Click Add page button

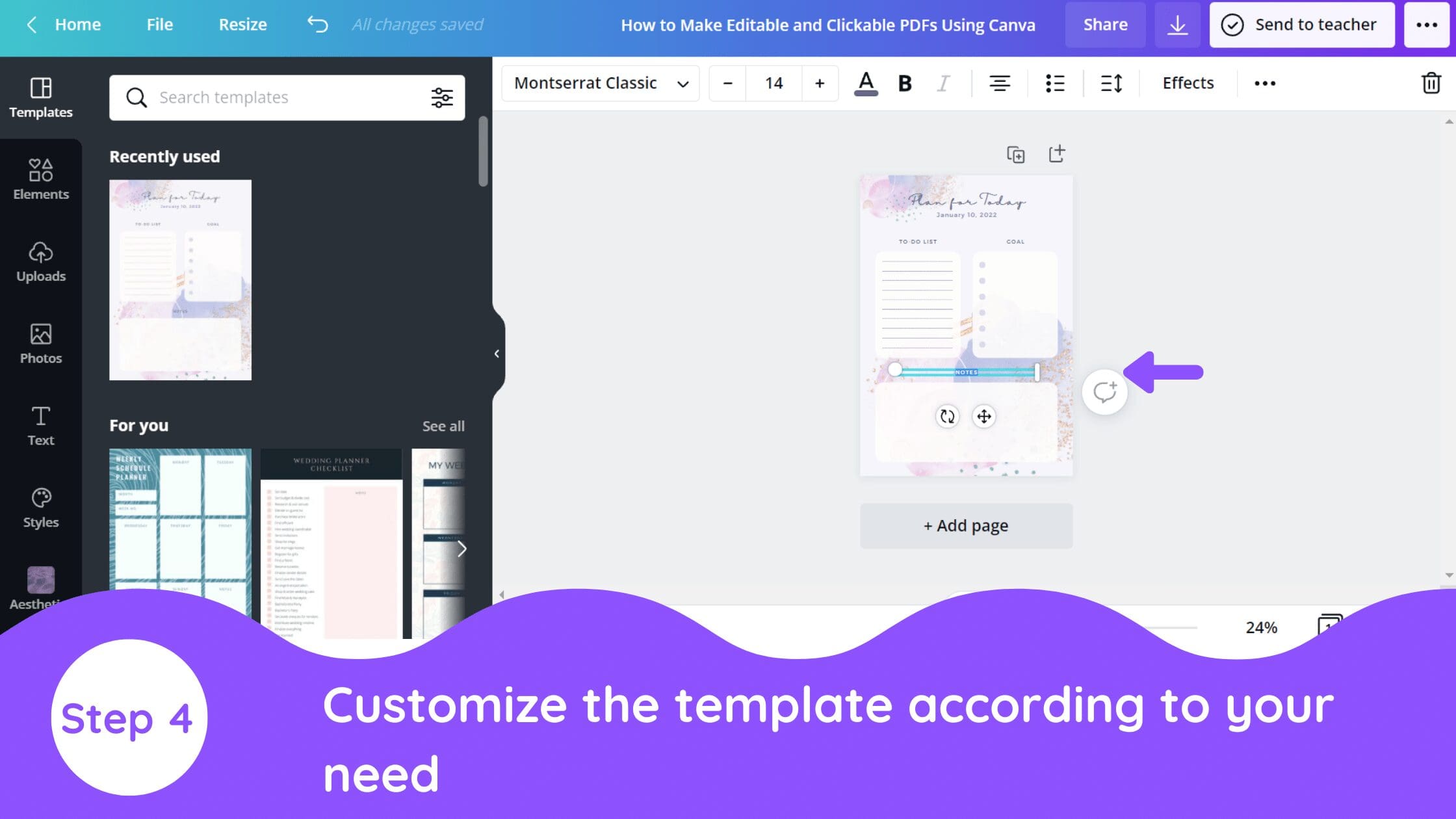(x=965, y=525)
